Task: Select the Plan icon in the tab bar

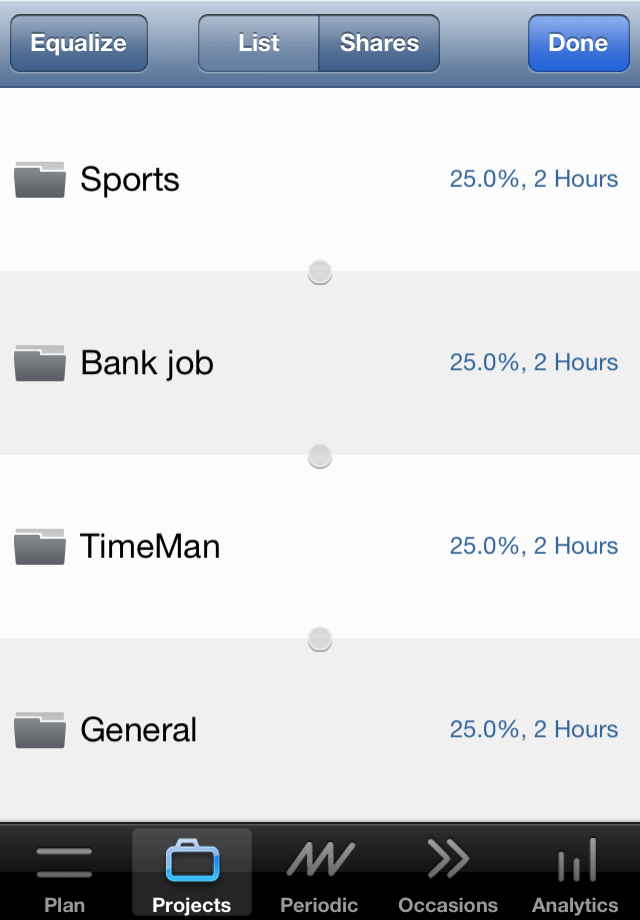Action: pos(63,857)
